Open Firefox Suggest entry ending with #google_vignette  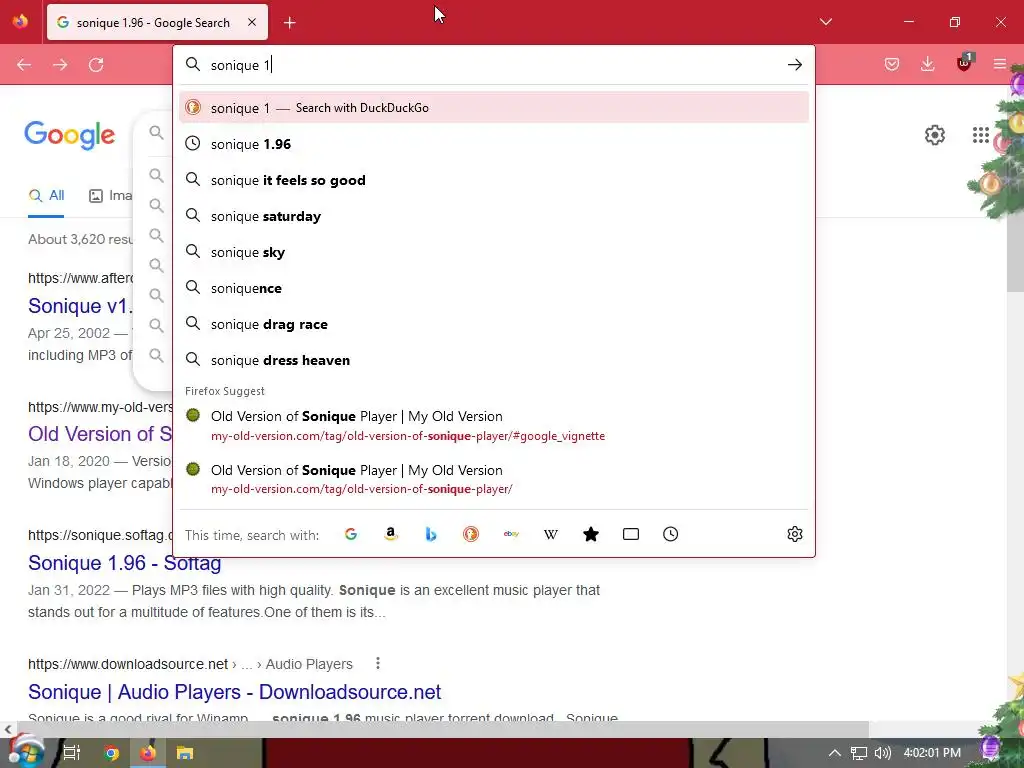click(x=494, y=425)
